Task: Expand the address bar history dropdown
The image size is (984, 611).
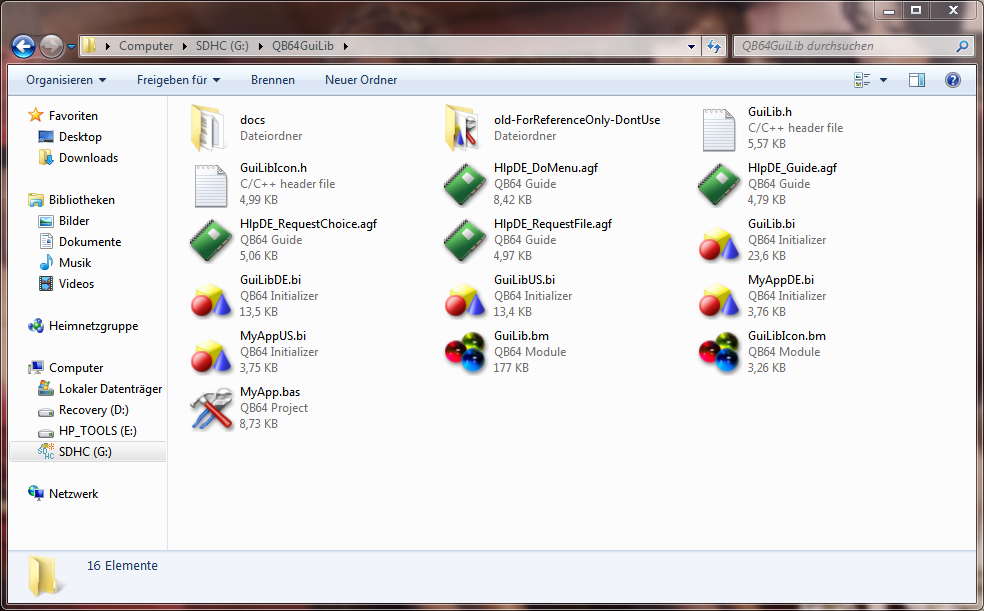Action: coord(691,46)
